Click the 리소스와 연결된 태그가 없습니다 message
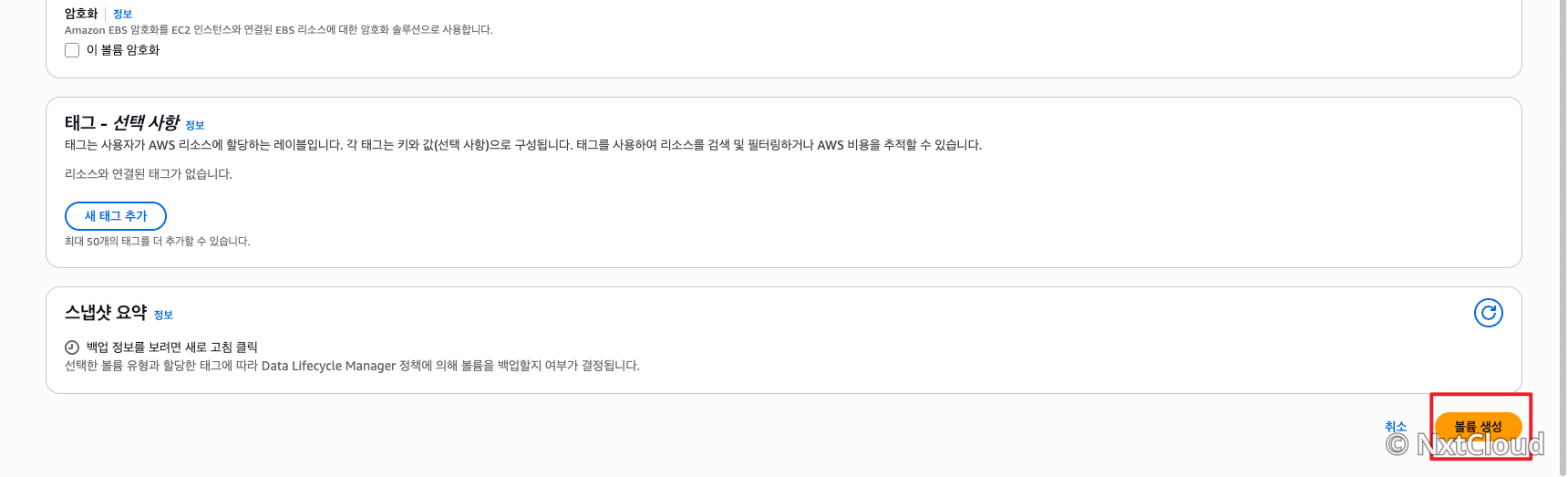 (149, 174)
